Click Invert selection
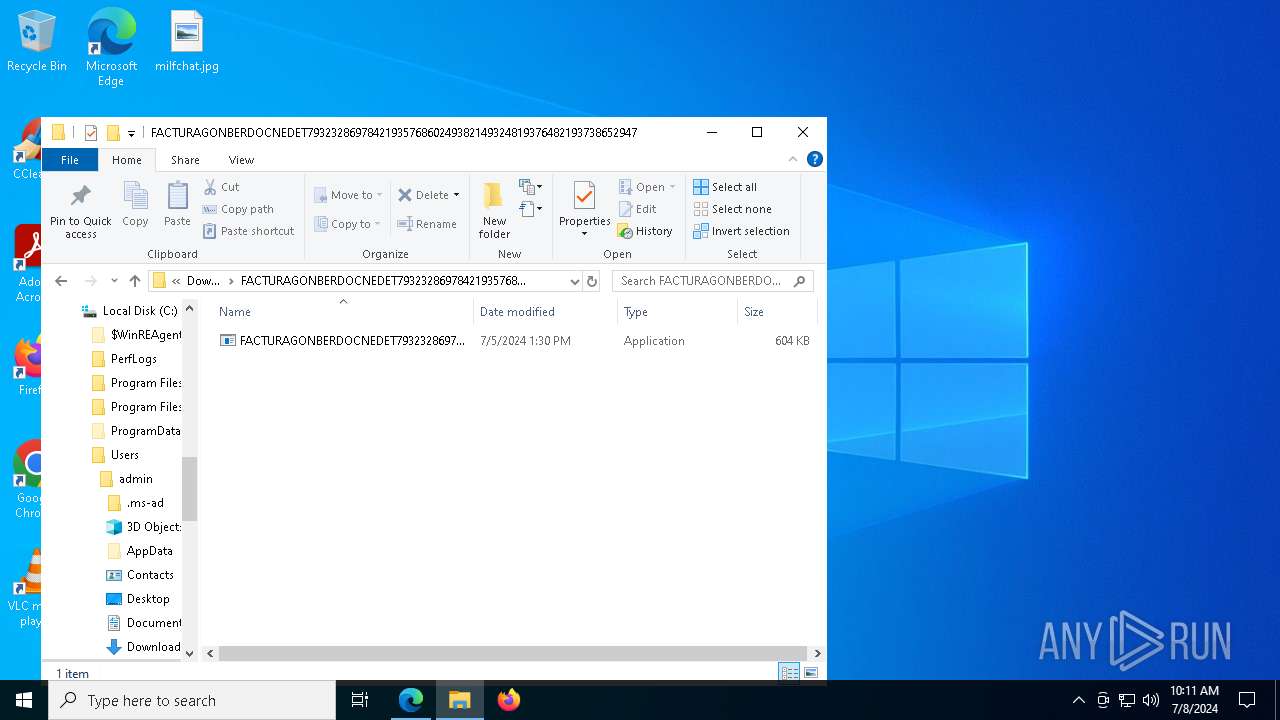 click(741, 231)
